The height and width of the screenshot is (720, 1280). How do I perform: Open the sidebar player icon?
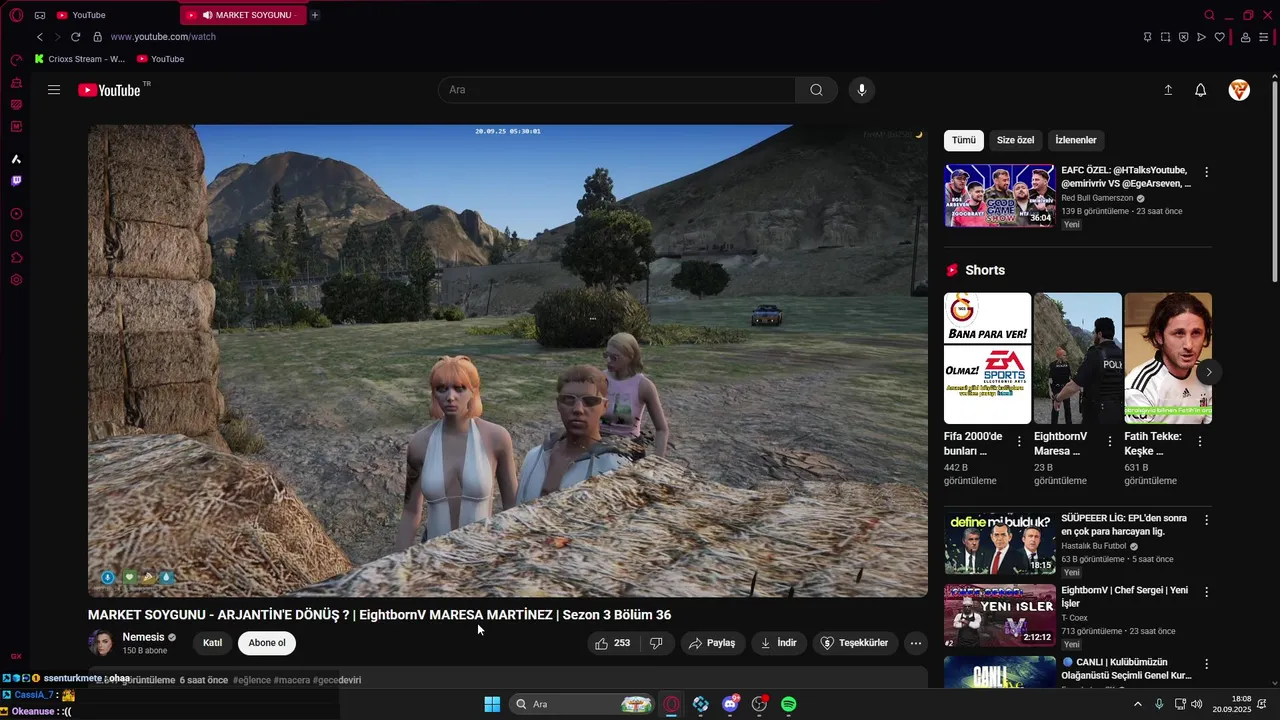16,214
